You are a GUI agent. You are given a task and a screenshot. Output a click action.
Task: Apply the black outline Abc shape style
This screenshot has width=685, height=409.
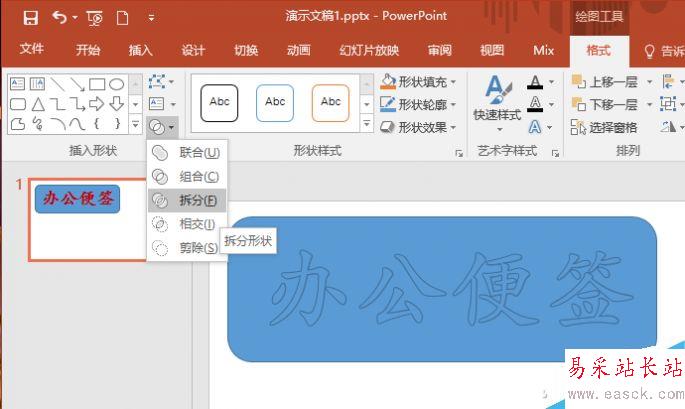pyautogui.click(x=219, y=103)
